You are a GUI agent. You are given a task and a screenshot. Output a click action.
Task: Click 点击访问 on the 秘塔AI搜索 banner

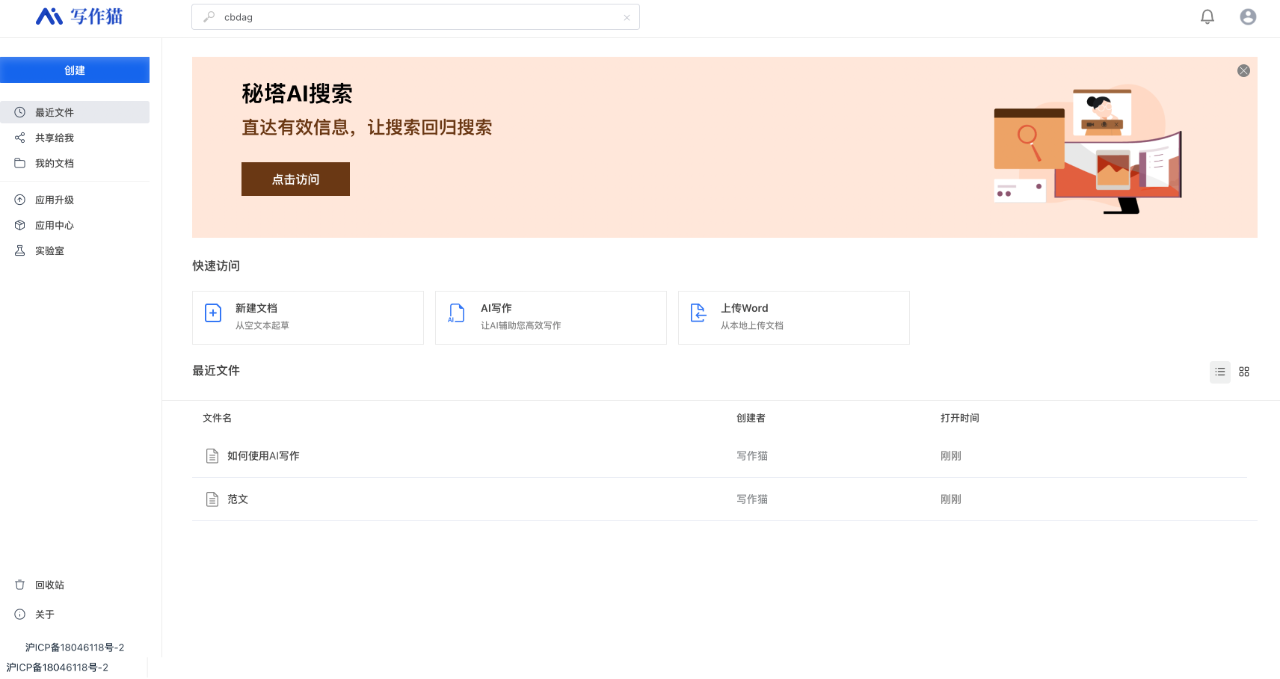[295, 179]
